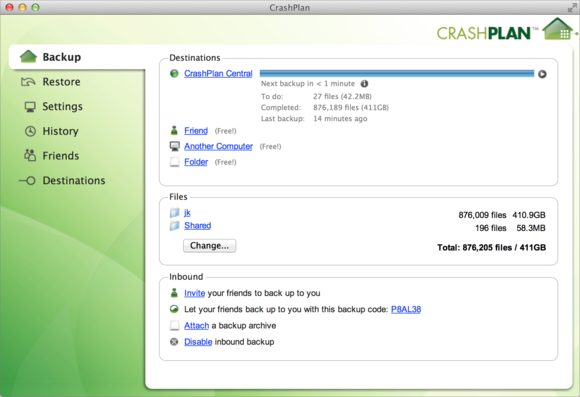Screen dimensions: 580x397
Task: Go to the History tab
Action: [x=60, y=131]
